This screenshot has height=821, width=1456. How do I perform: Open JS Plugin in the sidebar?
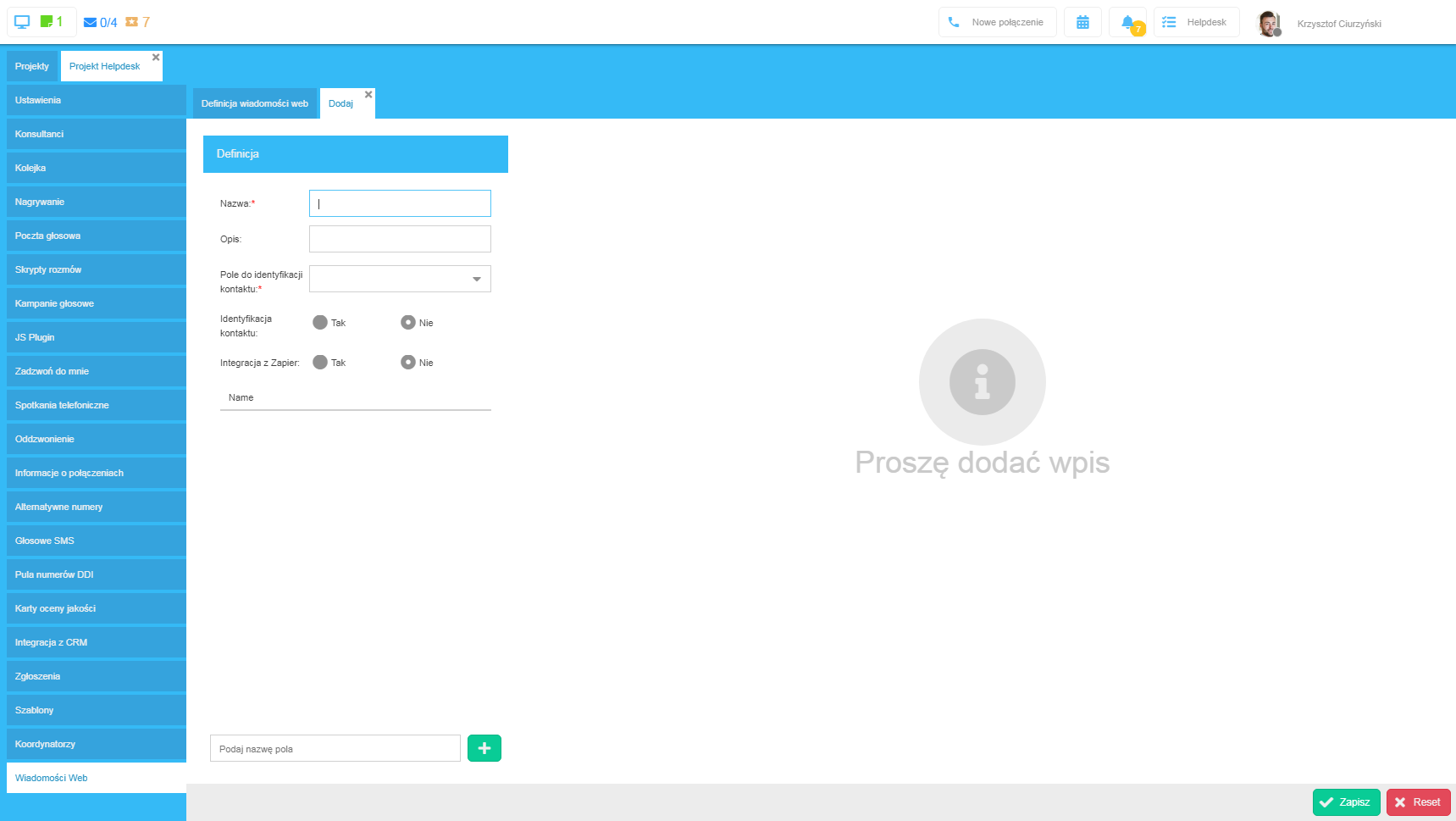97,337
